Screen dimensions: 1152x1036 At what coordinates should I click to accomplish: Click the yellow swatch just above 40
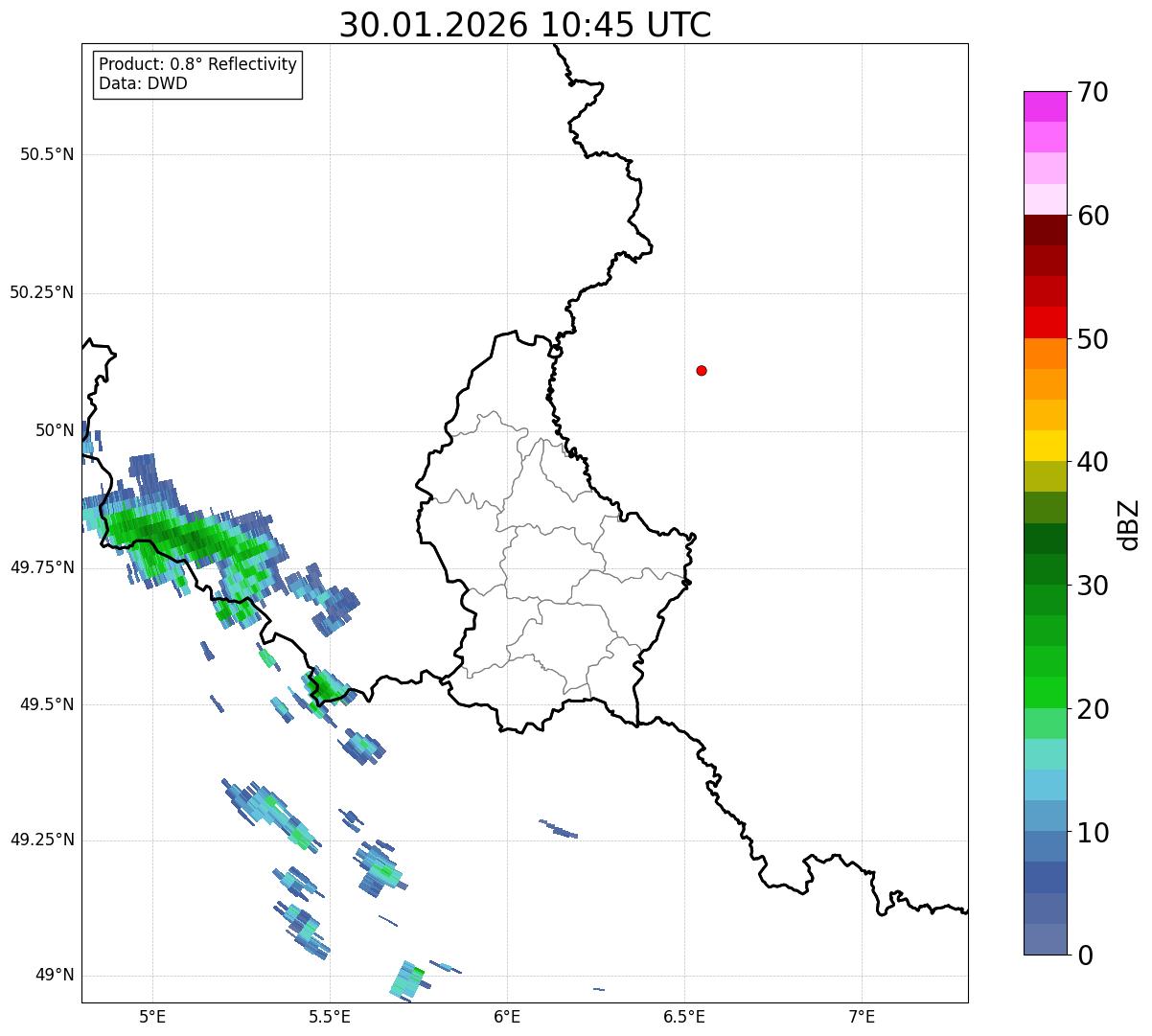point(1045,446)
